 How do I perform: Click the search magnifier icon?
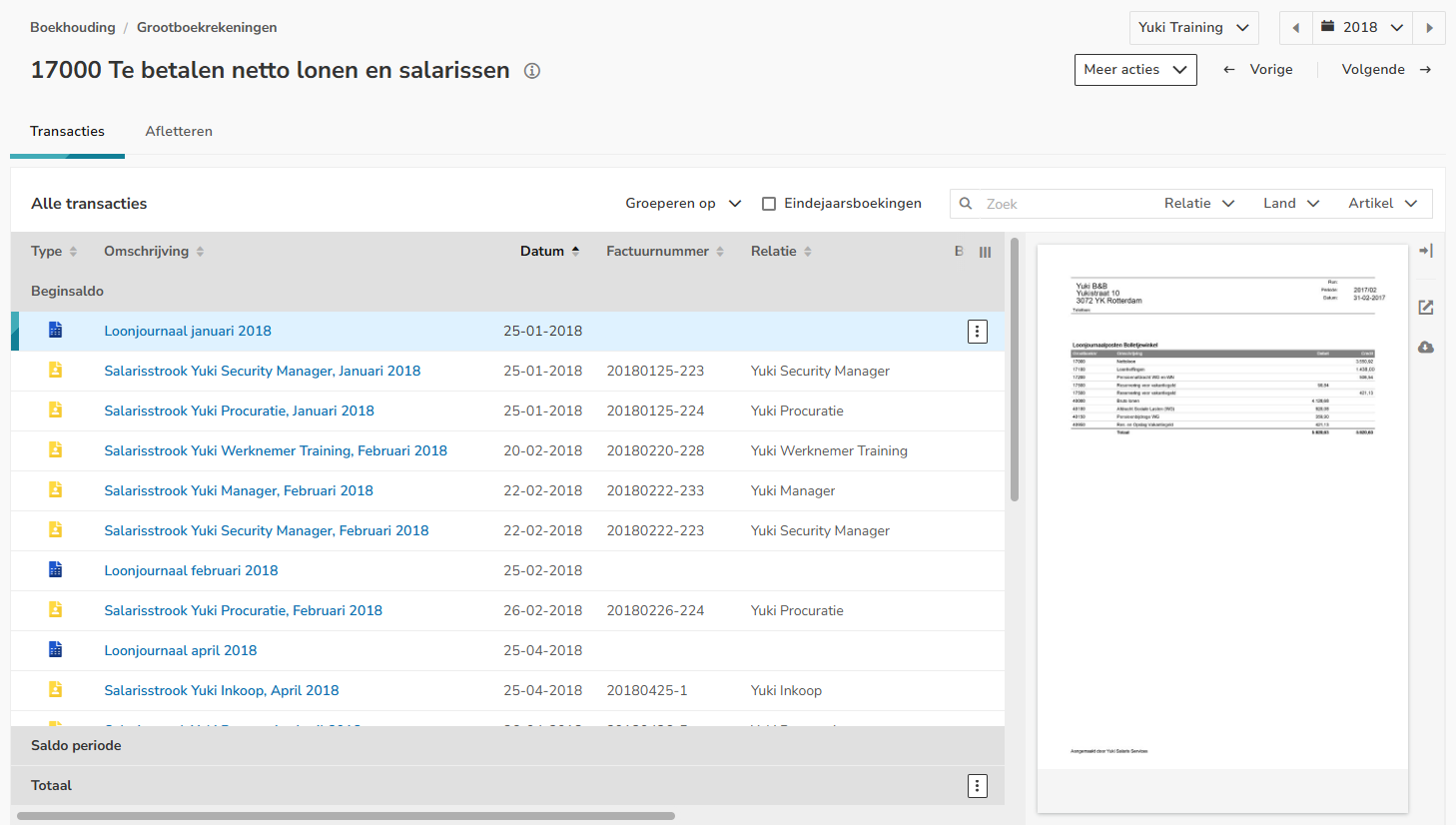[x=966, y=204]
